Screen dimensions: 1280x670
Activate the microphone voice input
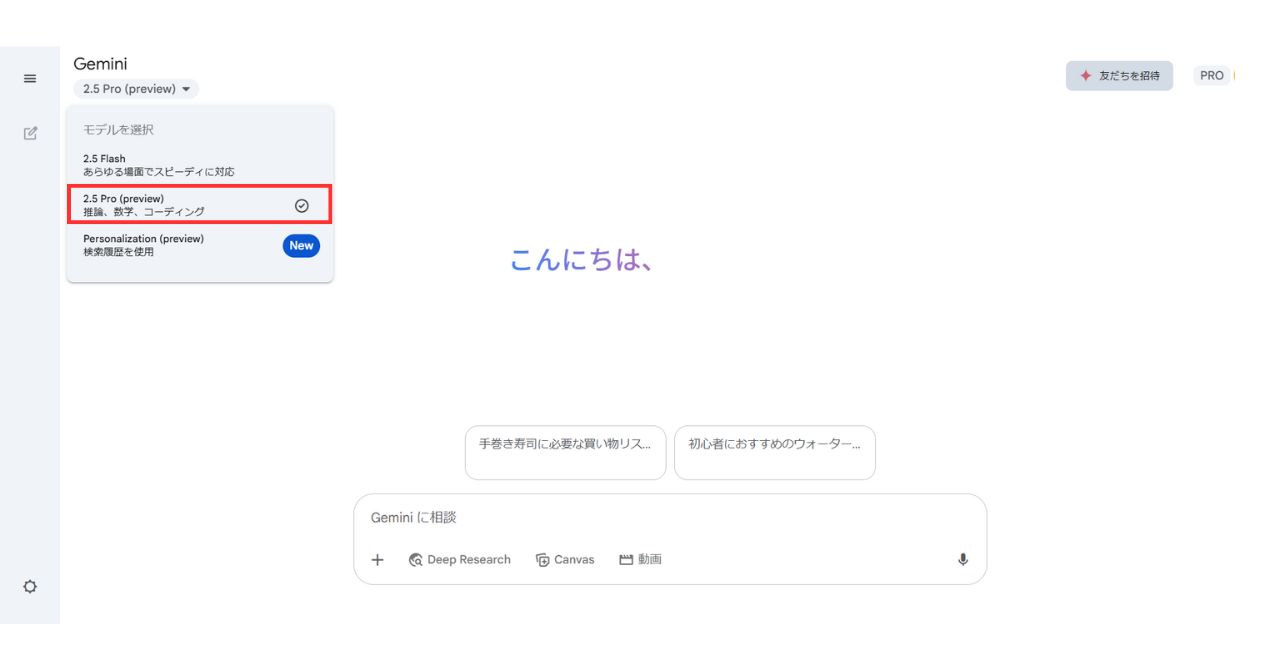coord(963,560)
